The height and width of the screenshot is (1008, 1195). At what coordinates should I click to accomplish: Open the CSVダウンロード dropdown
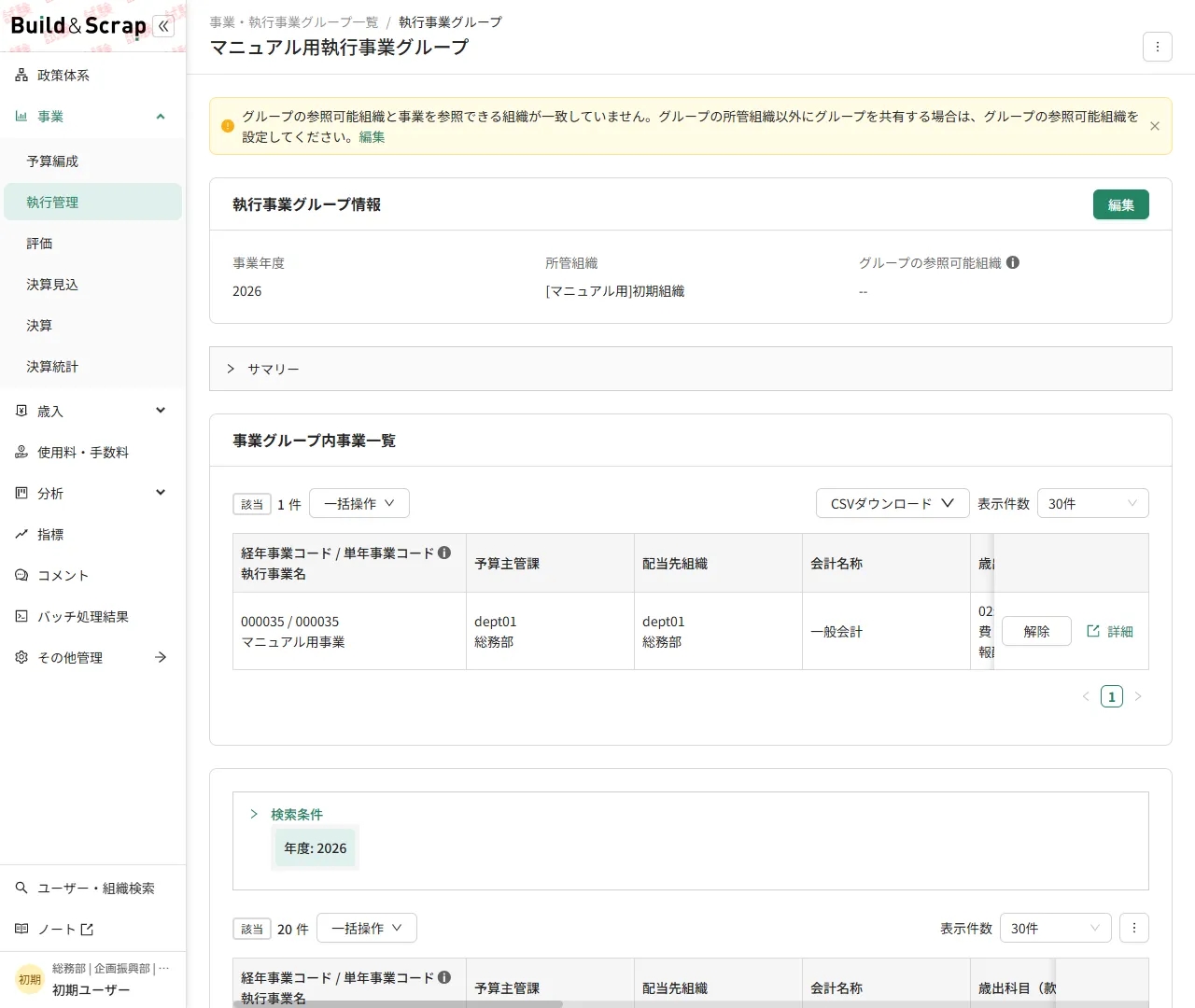893,503
